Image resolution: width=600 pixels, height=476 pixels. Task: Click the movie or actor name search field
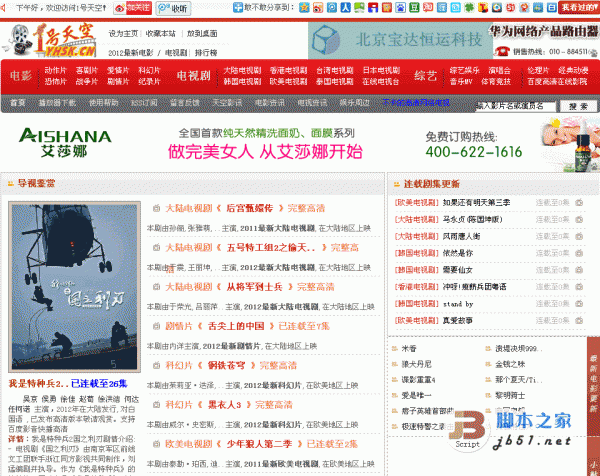[515, 106]
